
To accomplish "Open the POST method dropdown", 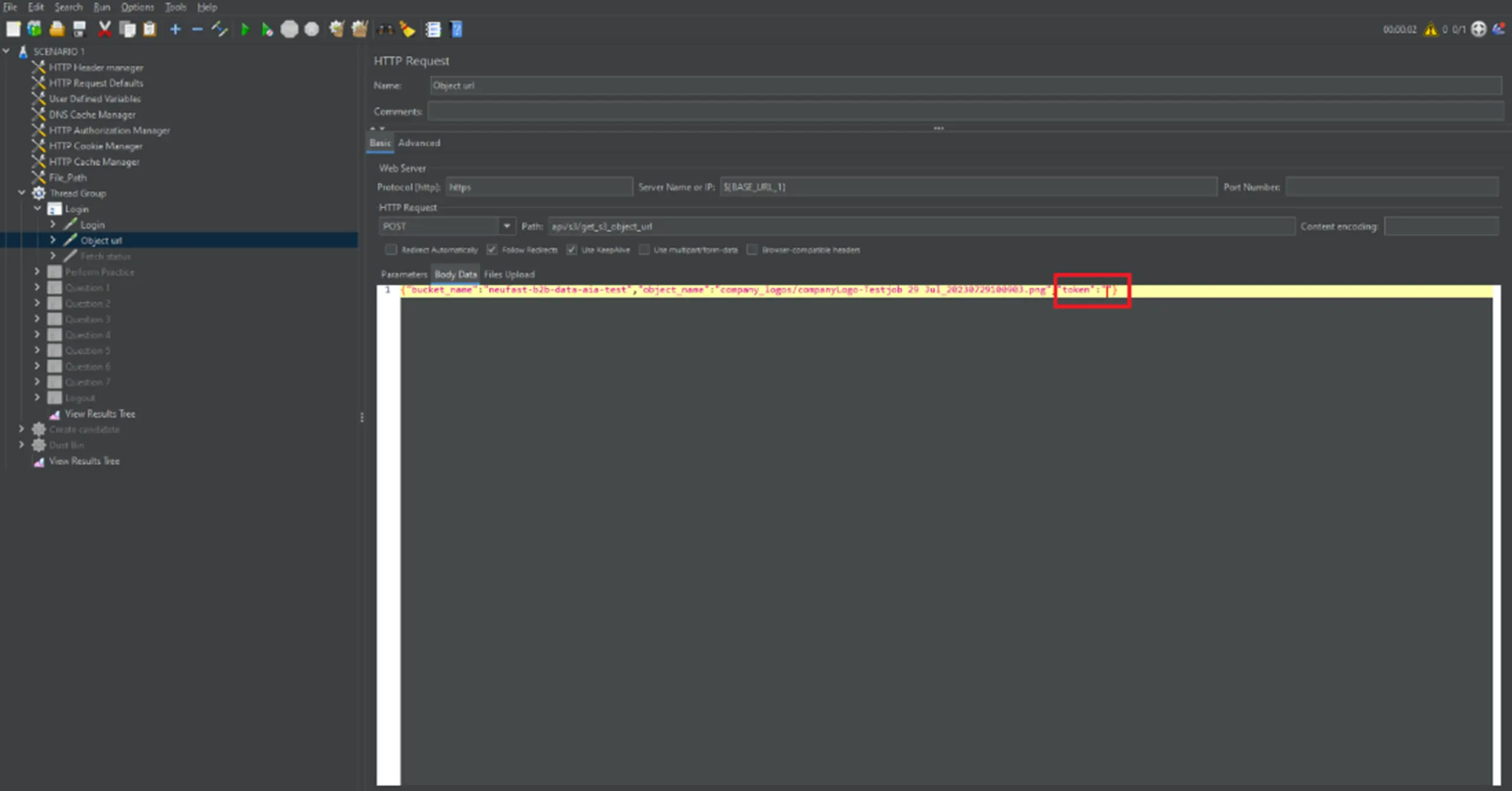I will click(x=506, y=226).
